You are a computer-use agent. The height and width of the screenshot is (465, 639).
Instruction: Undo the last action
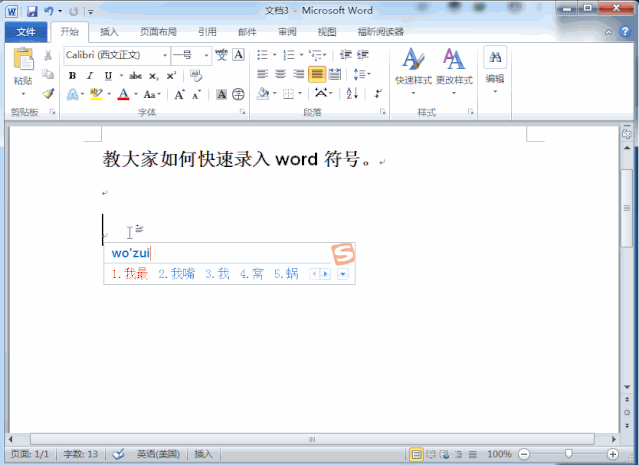point(49,11)
